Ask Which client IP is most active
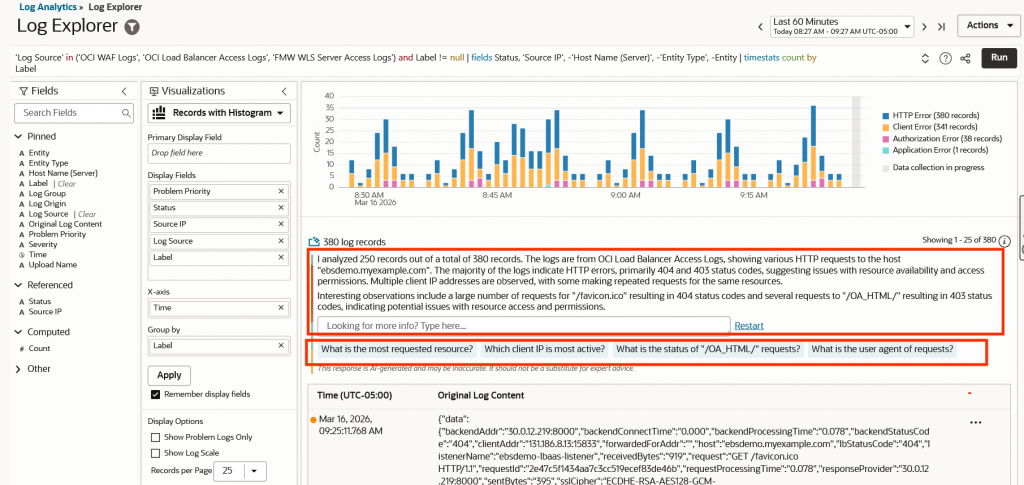The image size is (1024, 485). pos(544,349)
